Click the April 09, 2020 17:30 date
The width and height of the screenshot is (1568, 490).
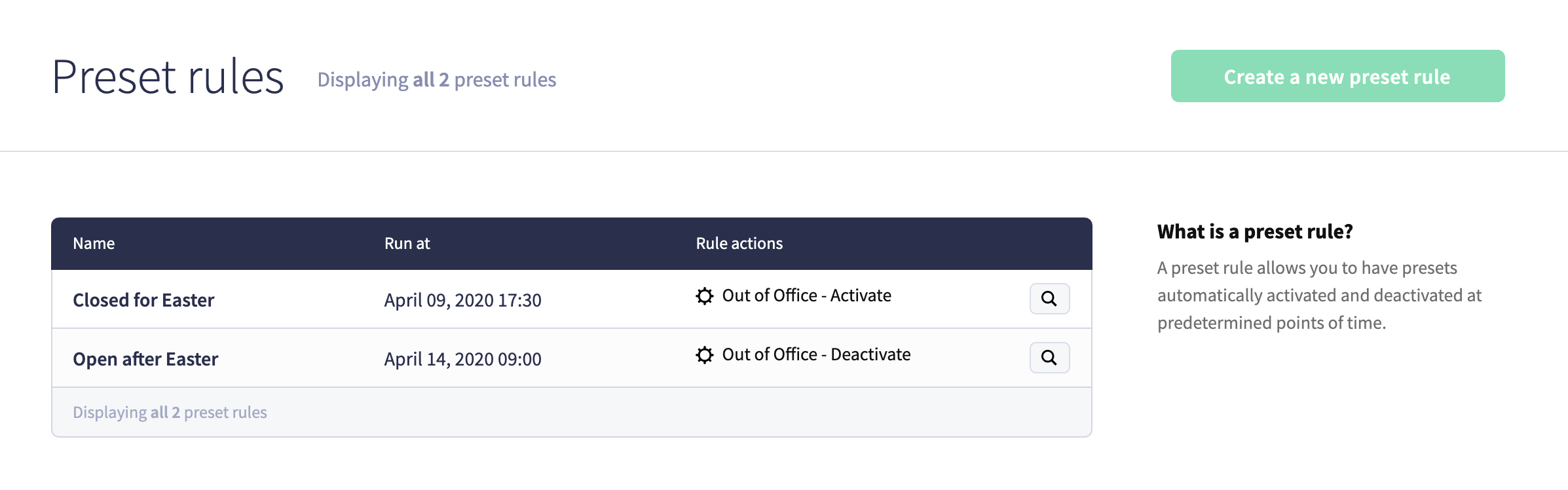pos(462,300)
